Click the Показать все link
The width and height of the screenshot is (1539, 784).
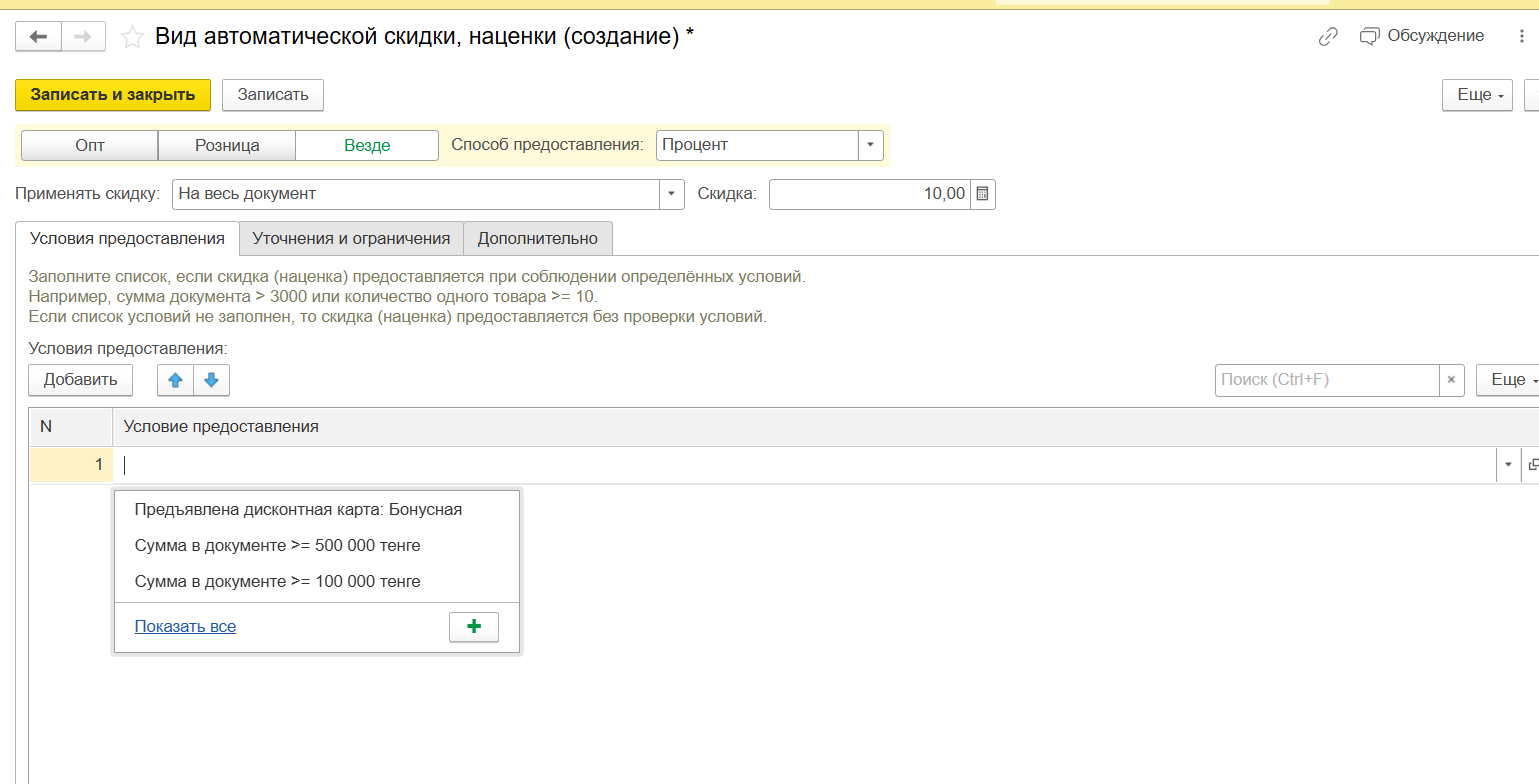click(x=185, y=627)
